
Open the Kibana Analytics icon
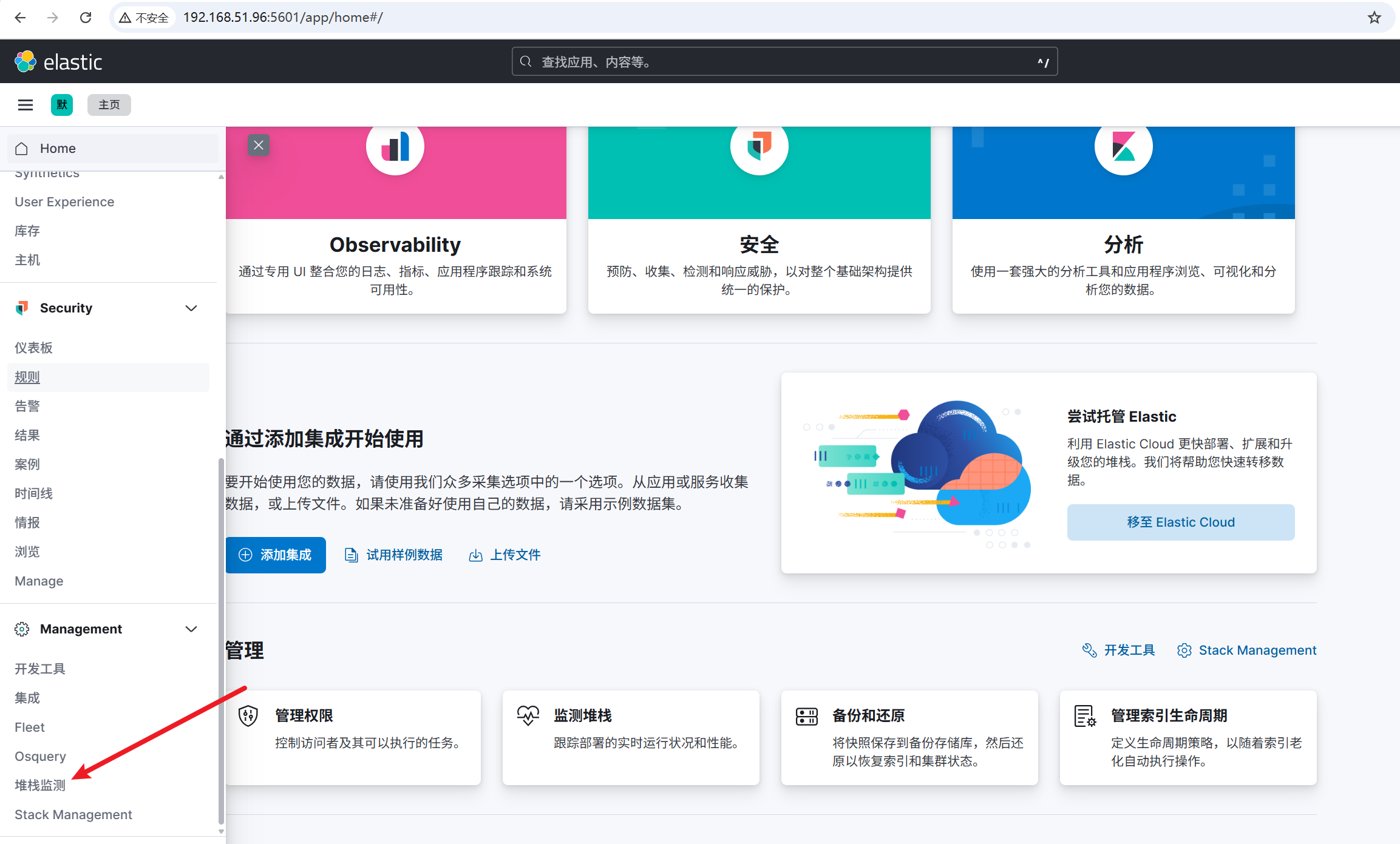1123,147
